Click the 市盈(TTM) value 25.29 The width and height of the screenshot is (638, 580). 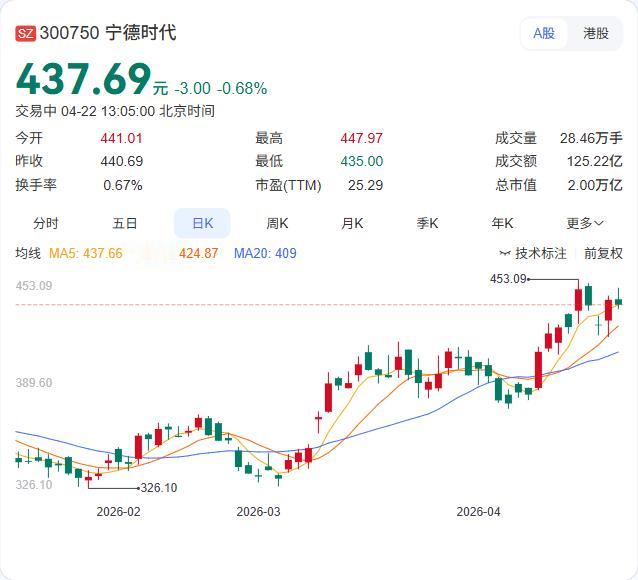coord(365,186)
